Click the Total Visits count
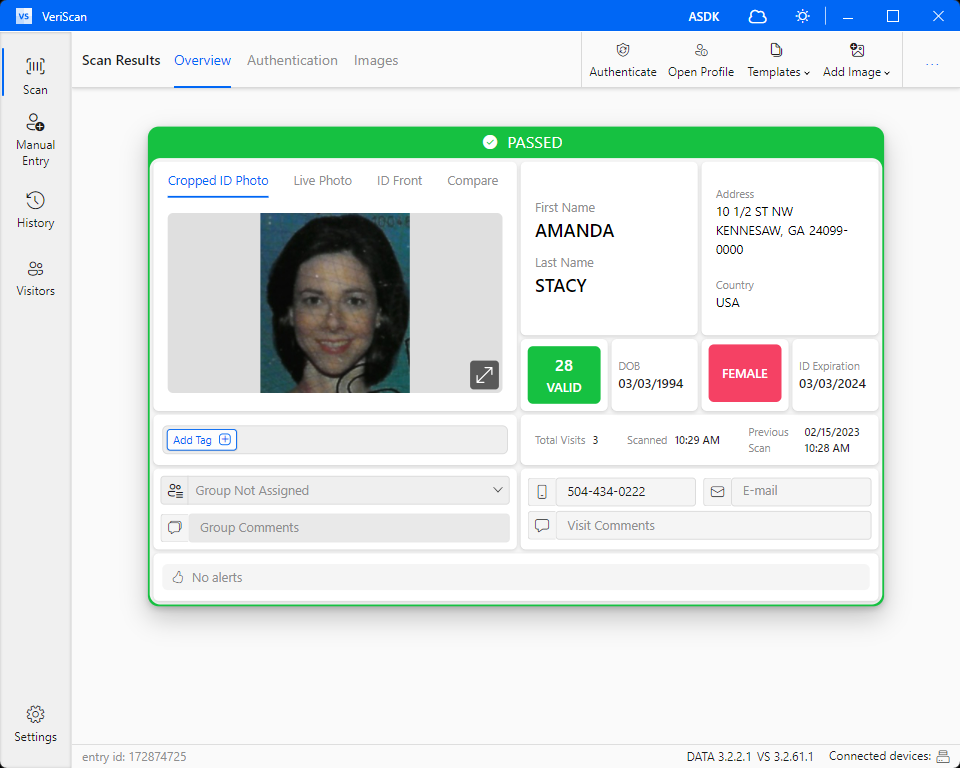This screenshot has height=768, width=960. point(595,440)
